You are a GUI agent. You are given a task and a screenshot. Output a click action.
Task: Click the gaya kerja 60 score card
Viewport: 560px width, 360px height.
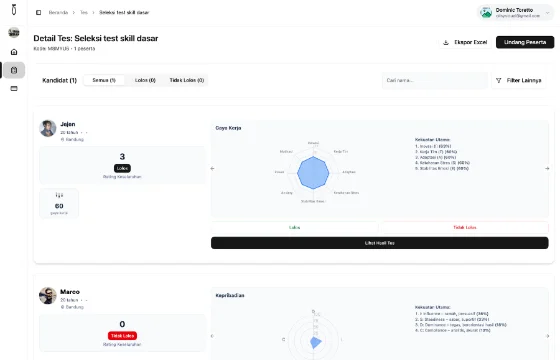(x=59, y=203)
